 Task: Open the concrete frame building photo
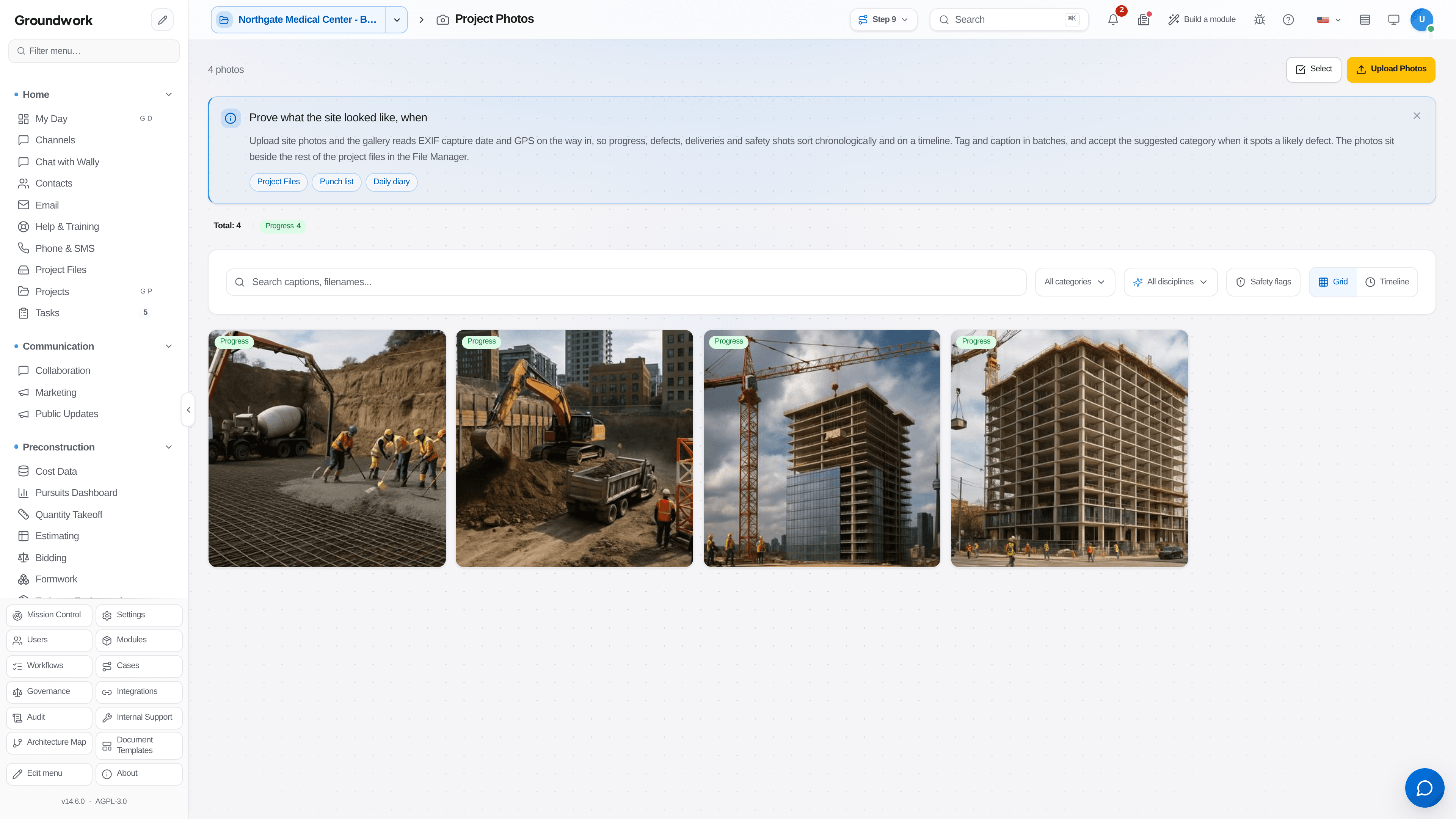(x=1069, y=448)
